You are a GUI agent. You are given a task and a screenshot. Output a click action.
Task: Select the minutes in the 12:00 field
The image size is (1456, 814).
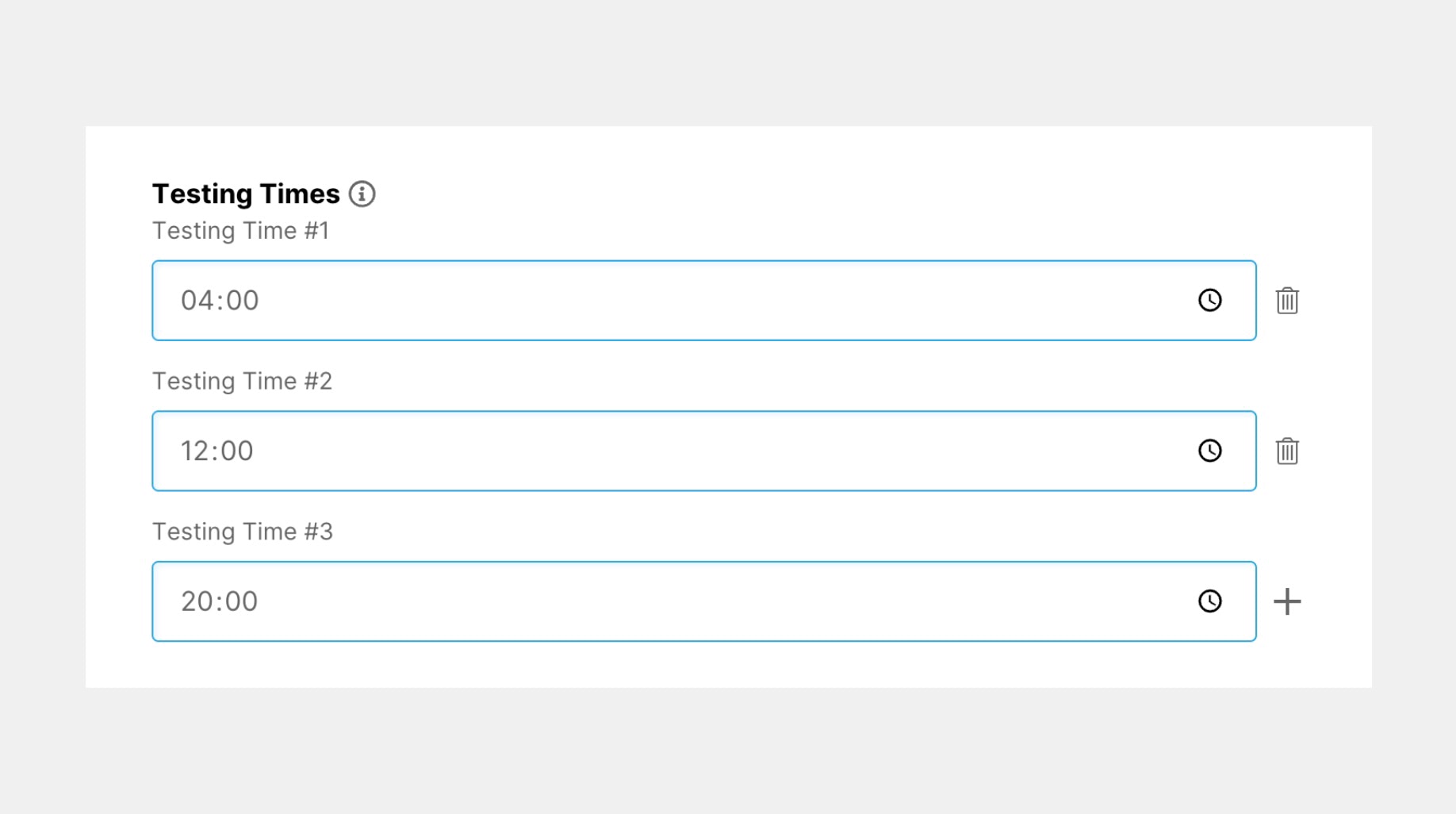pyautogui.click(x=237, y=451)
